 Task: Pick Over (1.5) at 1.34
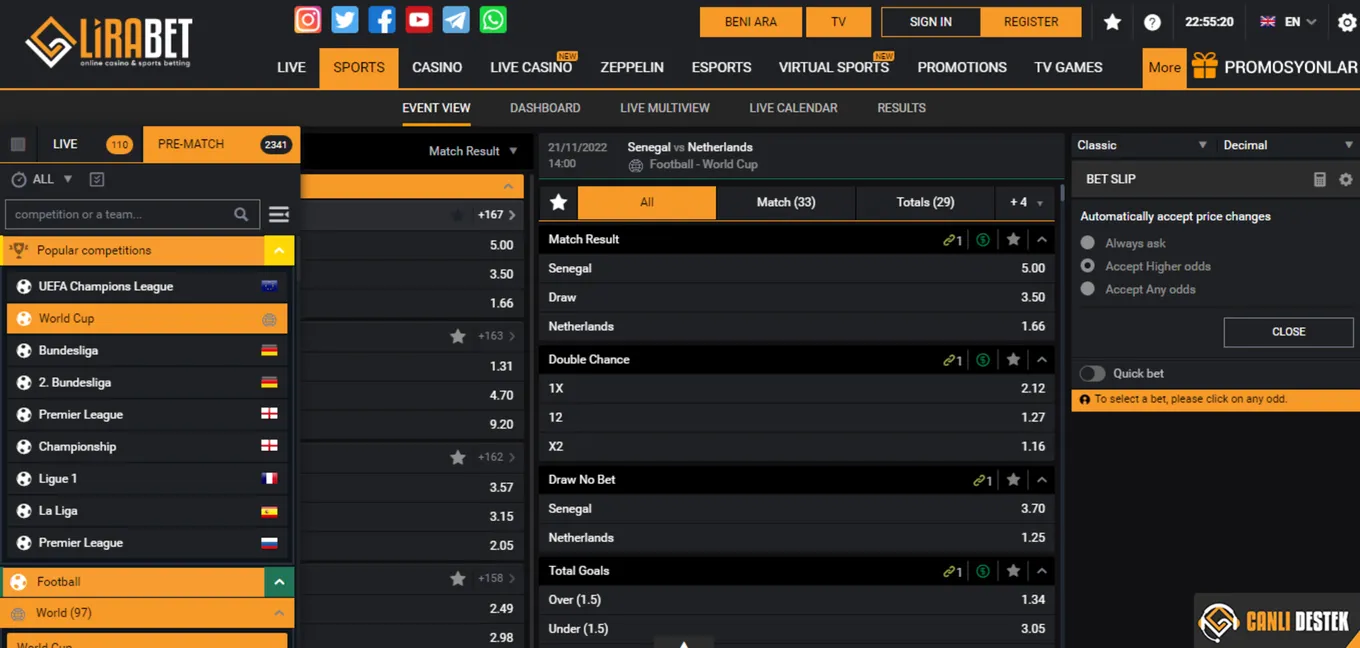coord(797,600)
